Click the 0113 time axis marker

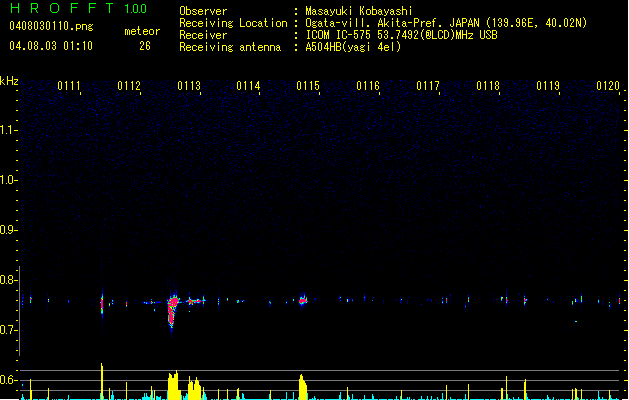[x=189, y=86]
